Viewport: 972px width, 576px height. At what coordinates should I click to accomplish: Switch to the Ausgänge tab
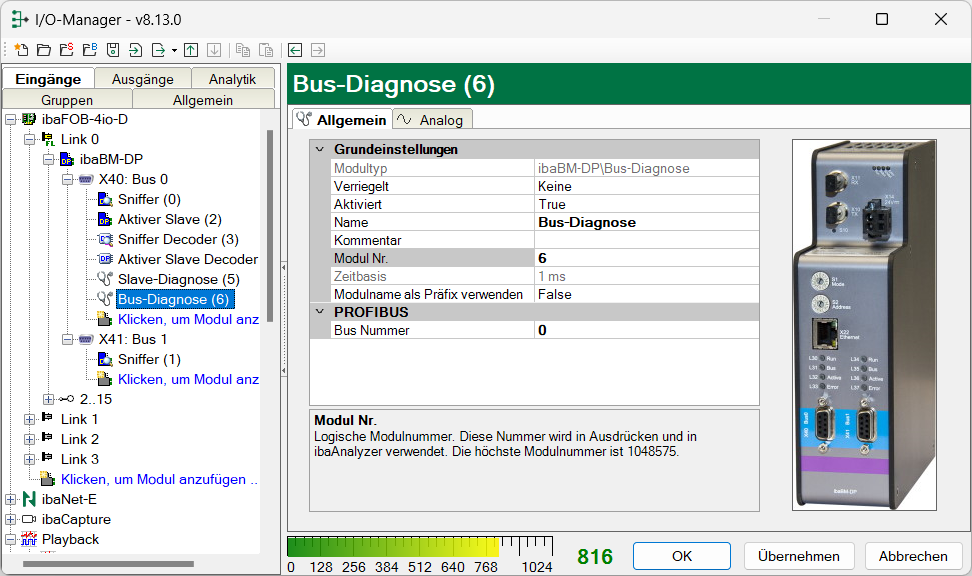(x=143, y=79)
